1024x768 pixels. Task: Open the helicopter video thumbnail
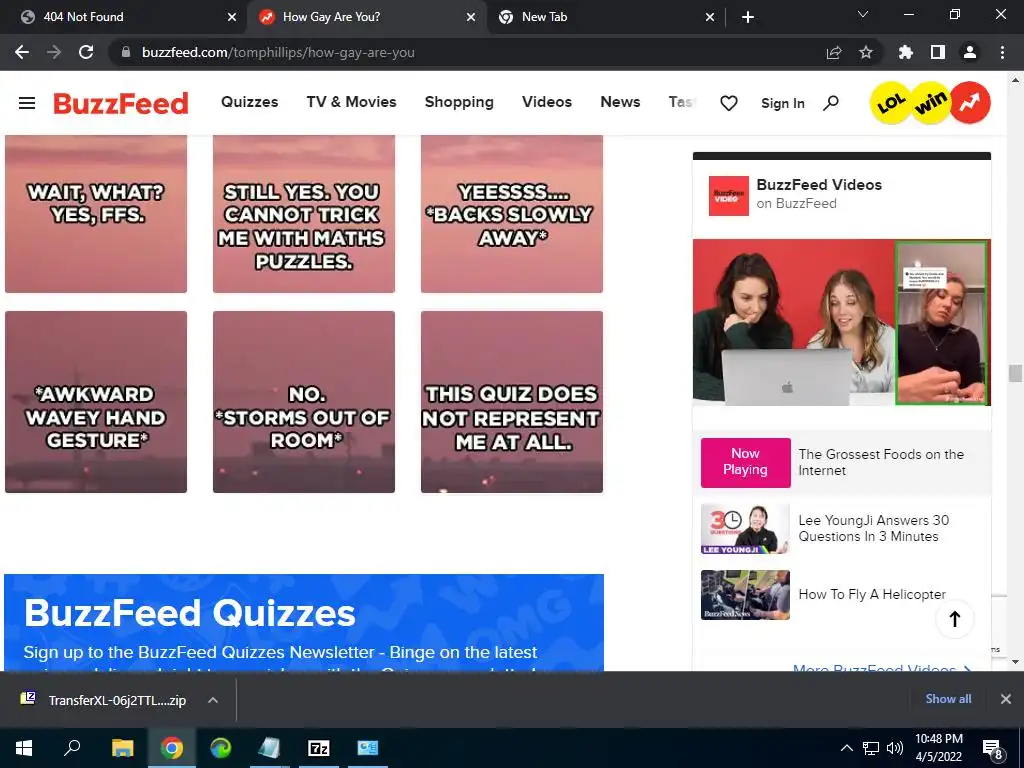745,595
